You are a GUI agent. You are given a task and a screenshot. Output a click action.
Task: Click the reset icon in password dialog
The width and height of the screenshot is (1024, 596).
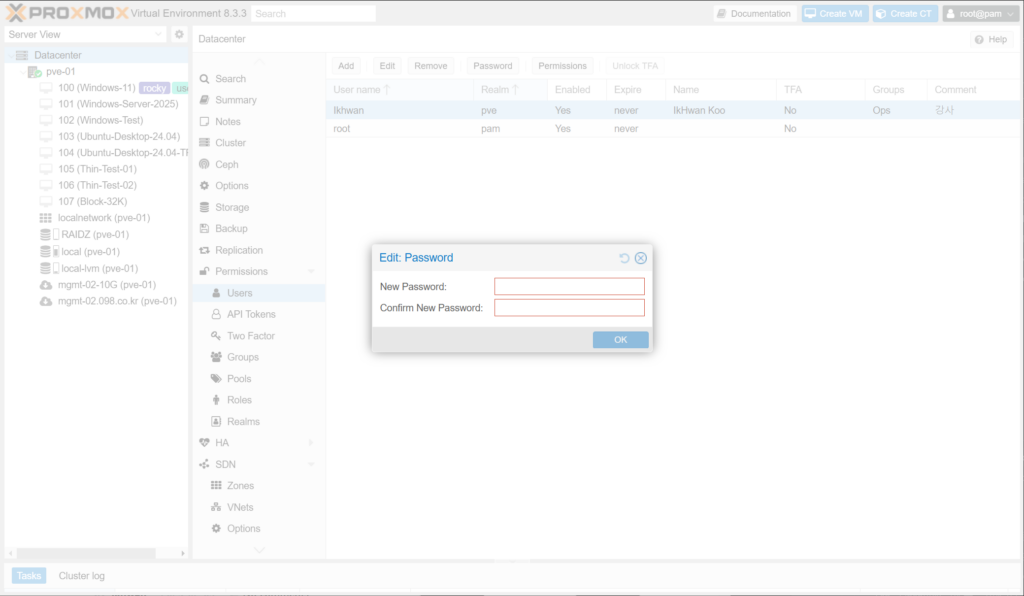[625, 258]
